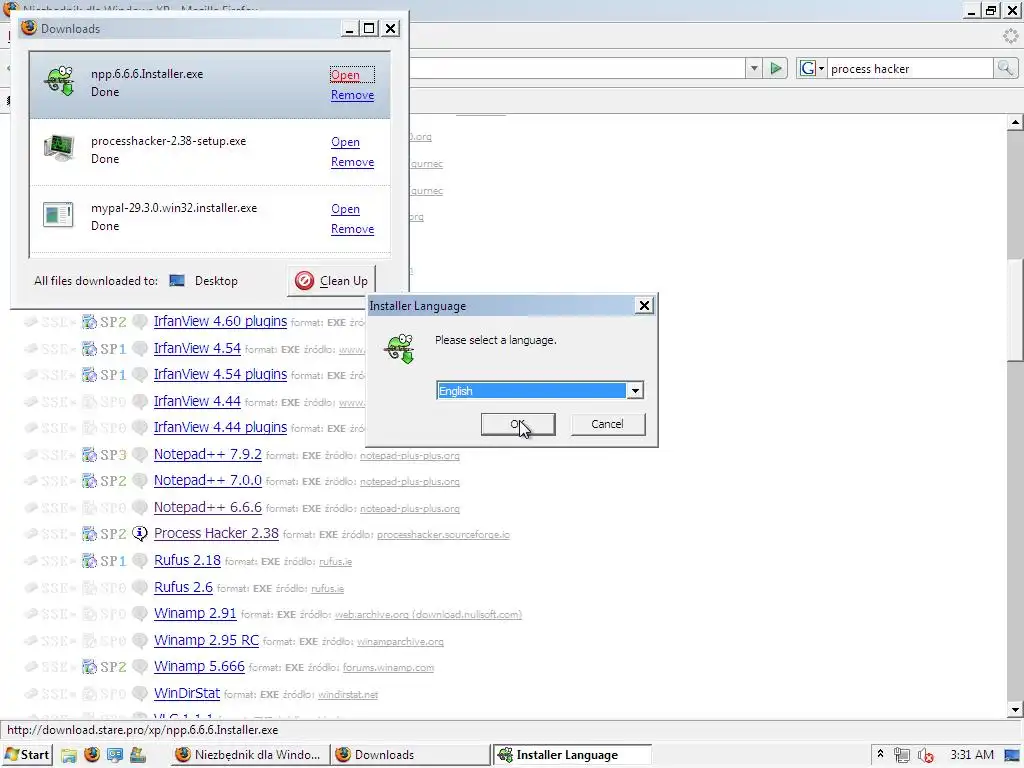The image size is (1024, 768).
Task: Open the search engine chooser dropdown
Action: point(812,69)
